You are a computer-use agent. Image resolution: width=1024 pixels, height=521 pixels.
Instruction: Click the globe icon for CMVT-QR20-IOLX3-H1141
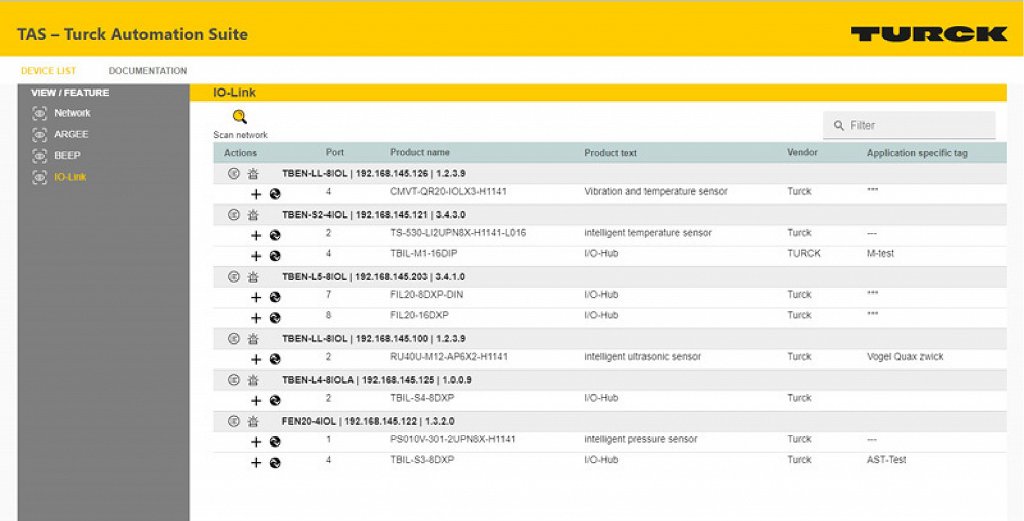275,193
